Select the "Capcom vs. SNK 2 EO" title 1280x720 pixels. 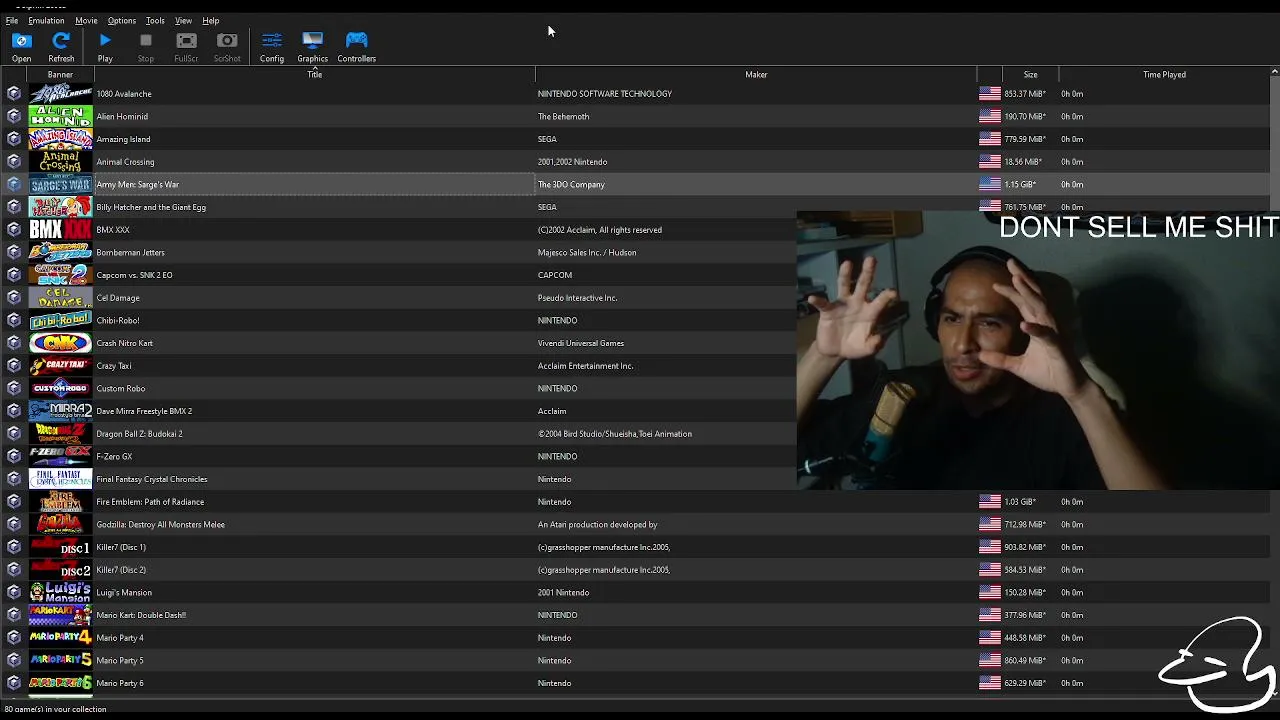134,275
